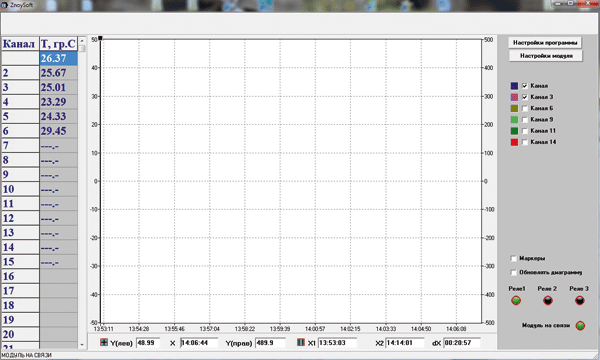Viewport: 600px width, 360px height.
Task: Uncheck the Канал 3 checkbox
Action: 525,97
